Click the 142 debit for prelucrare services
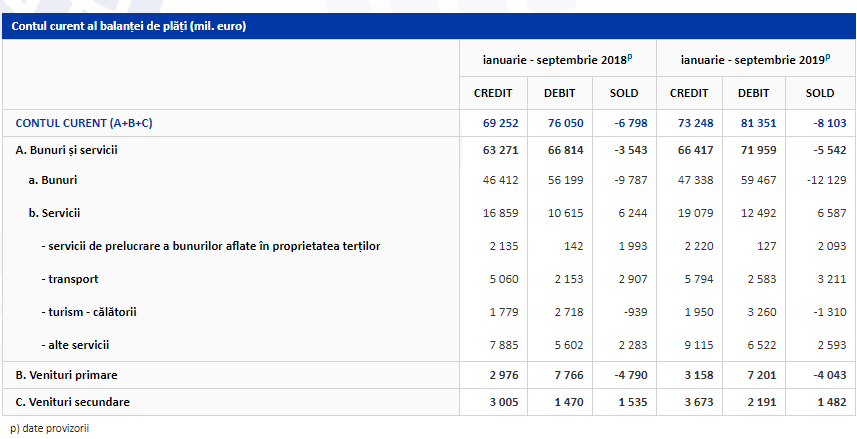The height and width of the screenshot is (439, 857). point(574,246)
